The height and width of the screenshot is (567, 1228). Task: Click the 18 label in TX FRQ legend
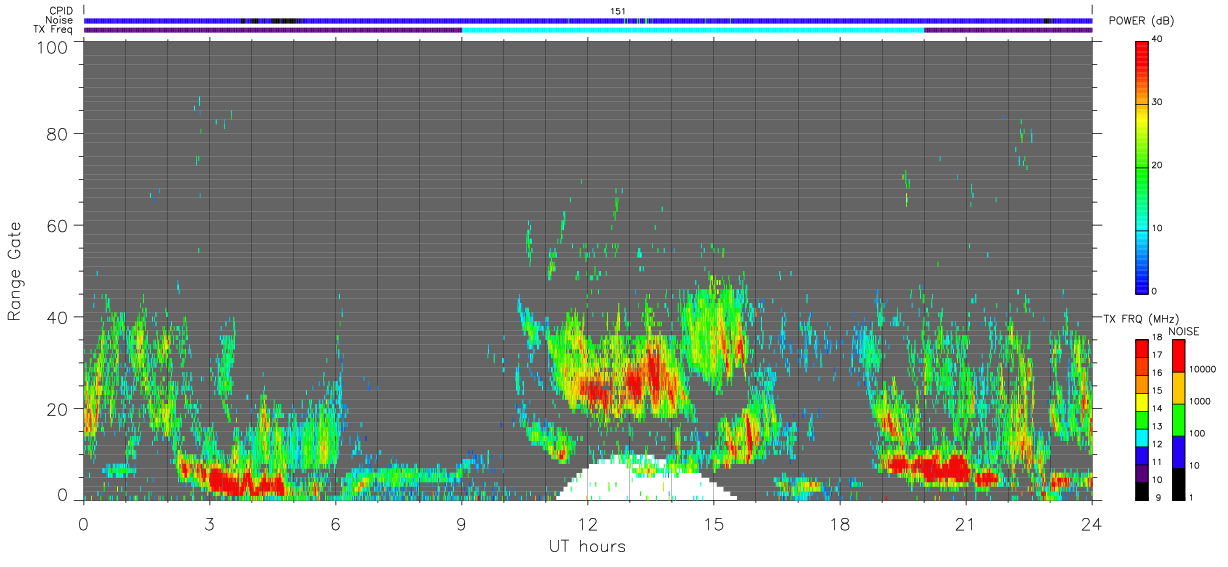(1157, 338)
